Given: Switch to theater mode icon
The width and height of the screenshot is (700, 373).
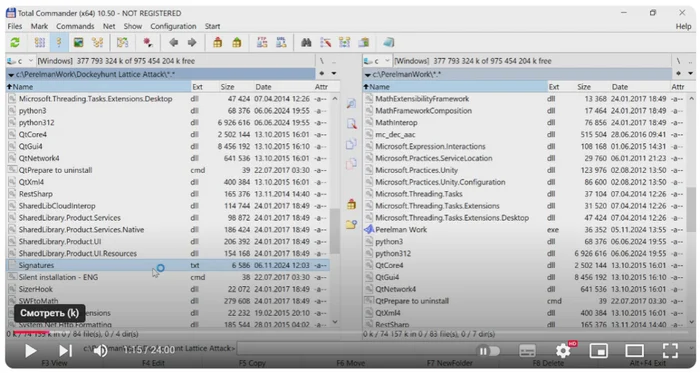Looking at the screenshot, I should tap(634, 351).
